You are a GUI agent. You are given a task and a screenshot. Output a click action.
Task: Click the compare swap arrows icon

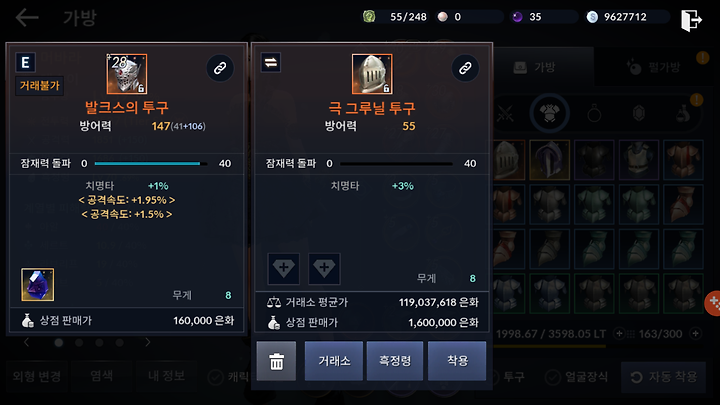pyautogui.click(x=271, y=63)
